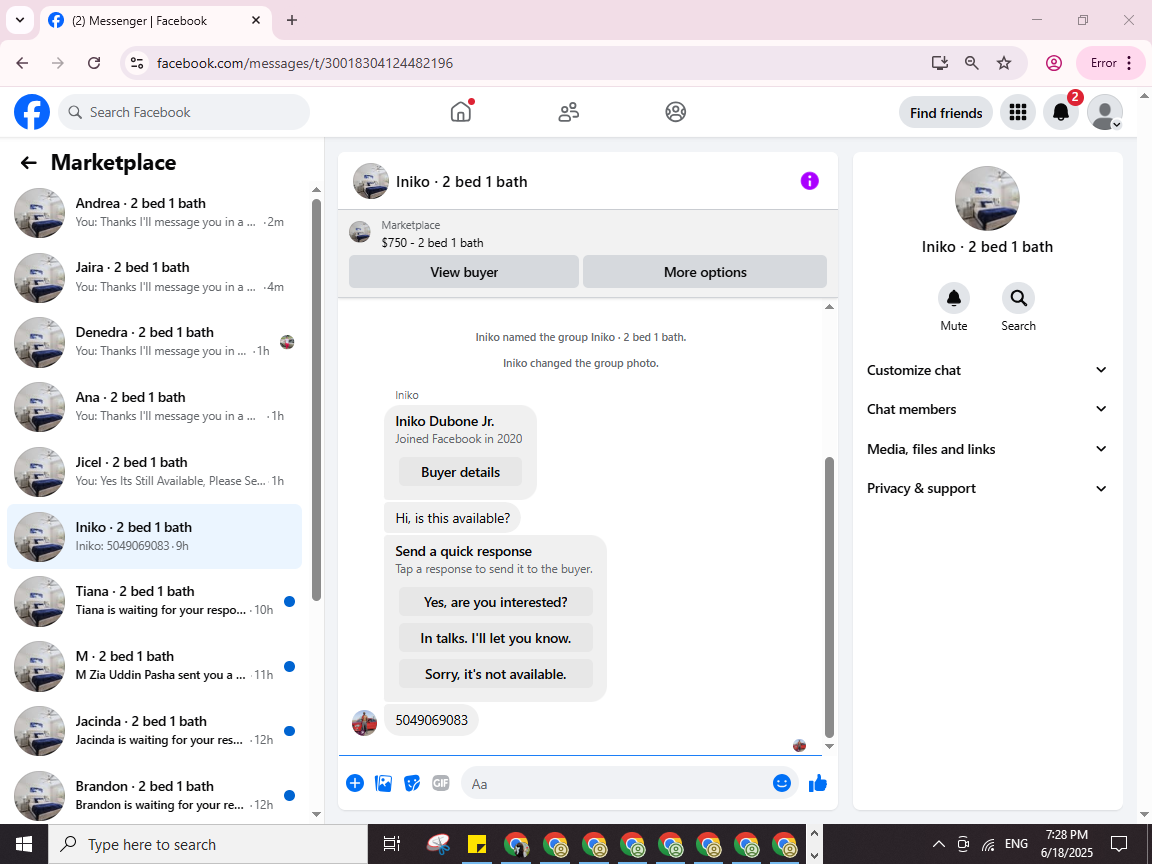Send quick reply 'Yes, are you interested?'
The image size is (1152, 864).
(x=495, y=602)
